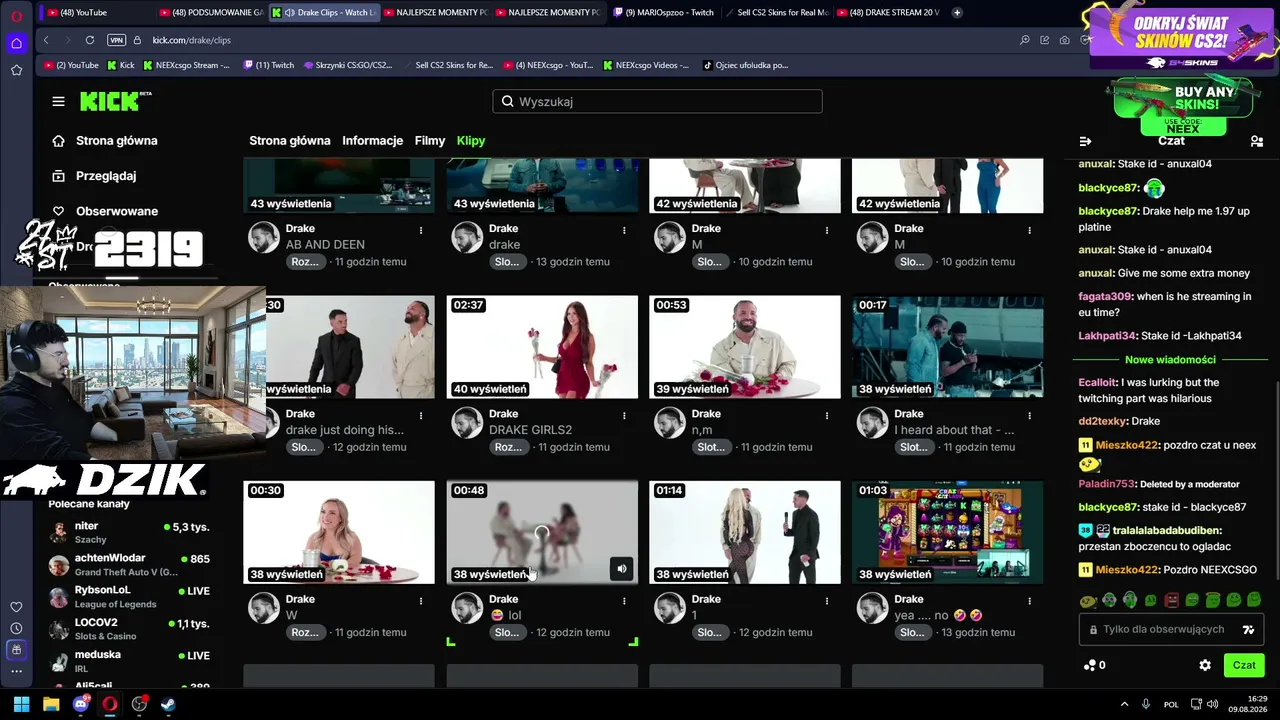Click the KICK logo
1280x720 pixels.
(x=115, y=101)
